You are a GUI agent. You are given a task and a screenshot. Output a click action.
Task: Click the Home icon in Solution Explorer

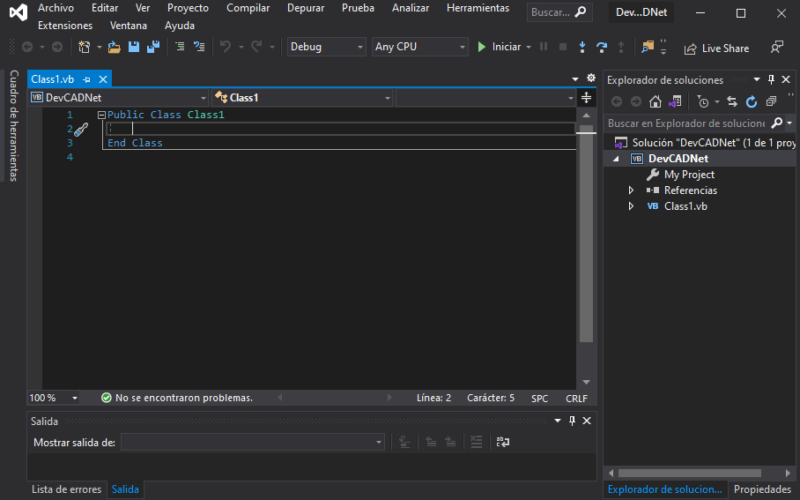coord(655,101)
